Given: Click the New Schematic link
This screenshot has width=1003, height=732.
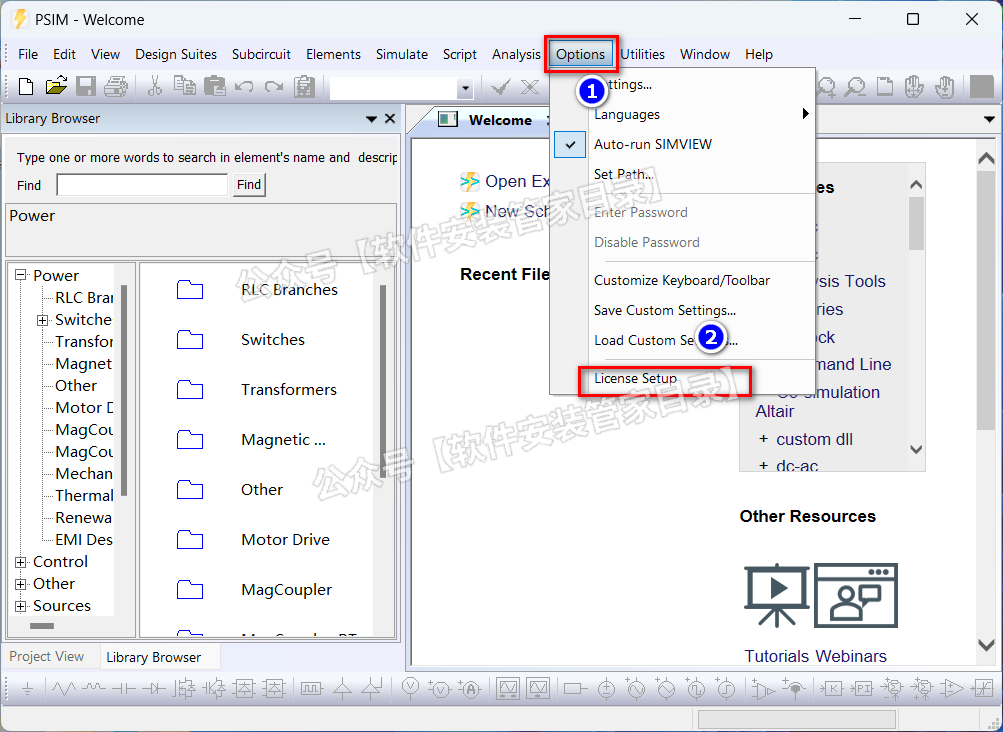Looking at the screenshot, I should tap(517, 211).
